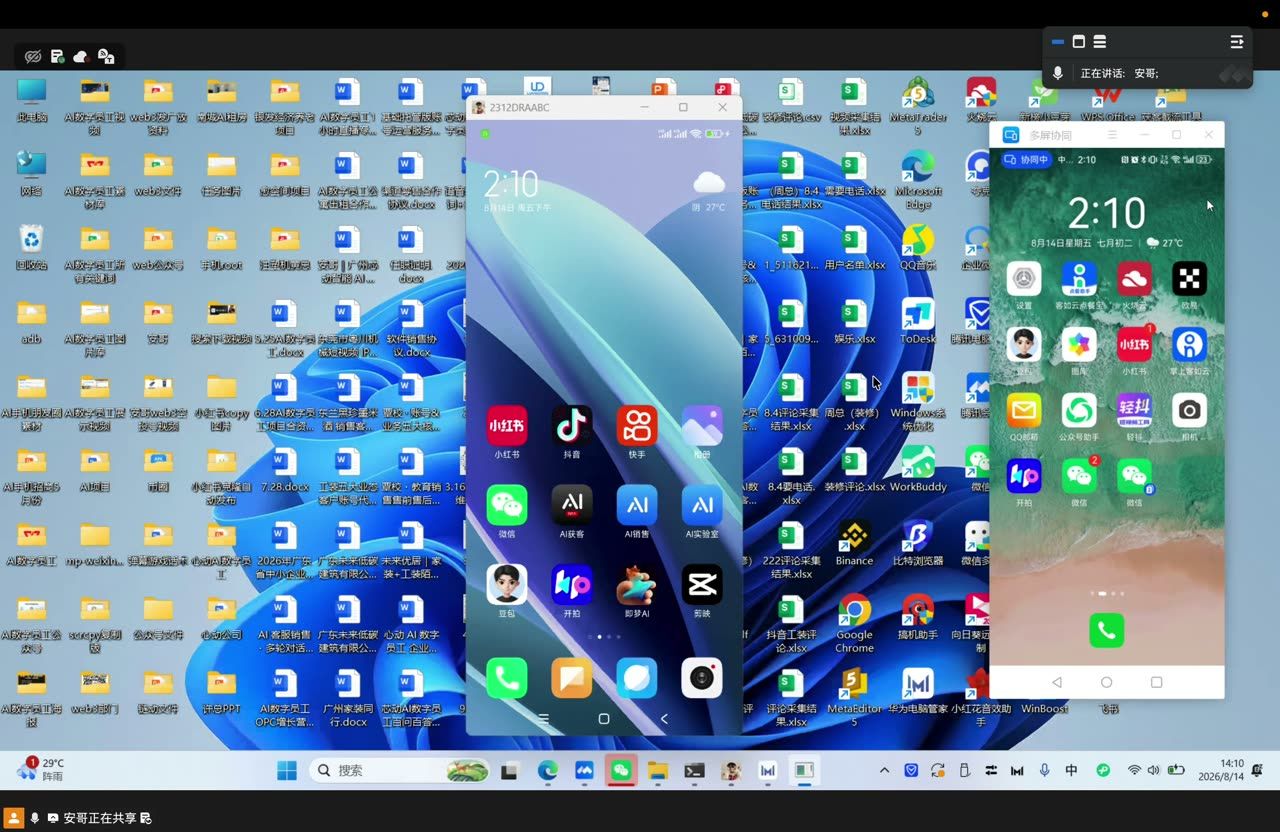Select the 此电脑 desktop icon
Screen dimensions: 1280x832
(x=32, y=99)
